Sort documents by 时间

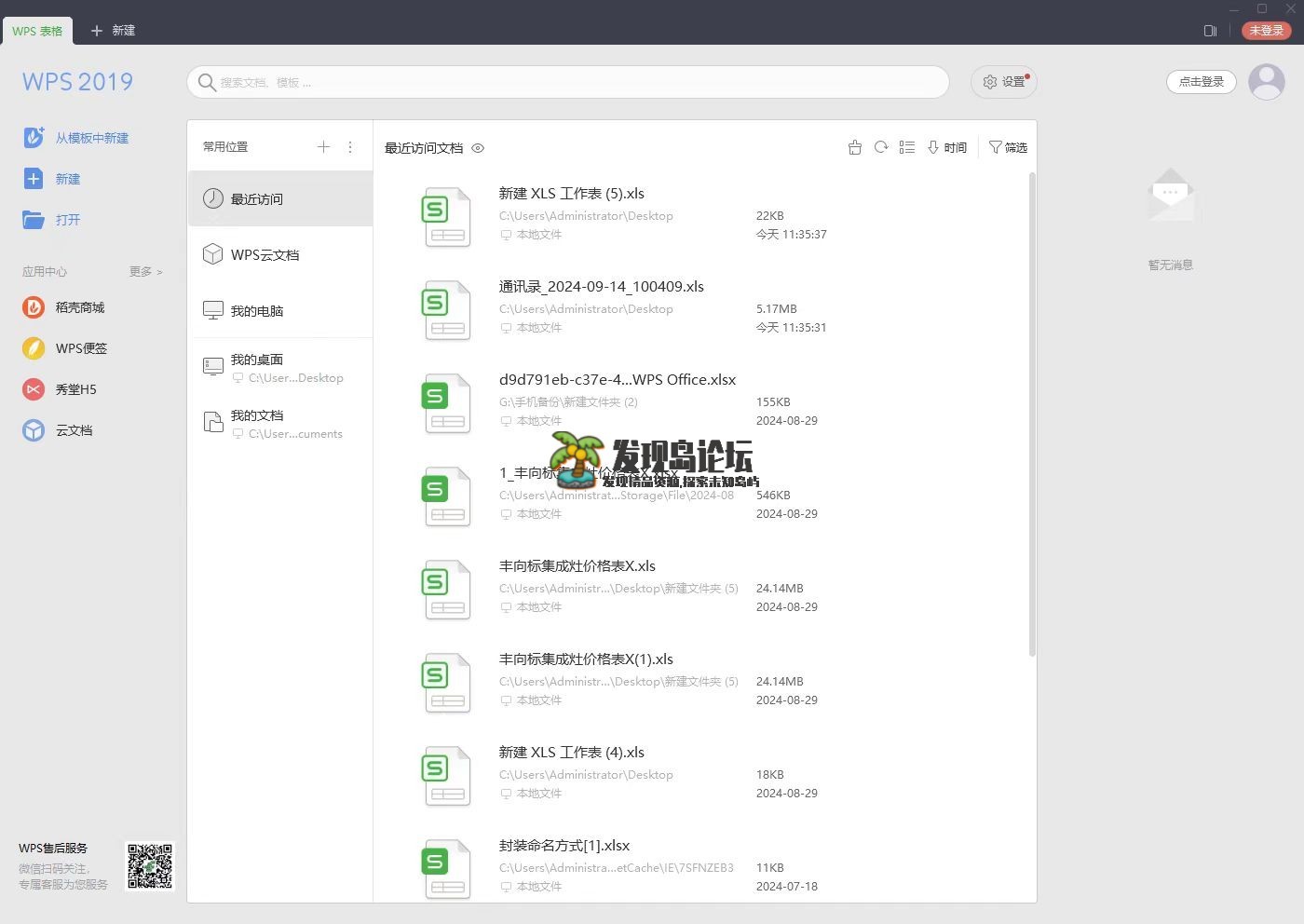tap(947, 147)
